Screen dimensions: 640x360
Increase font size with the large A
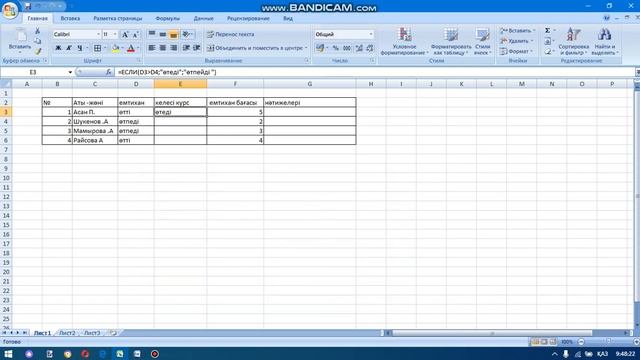[125, 35]
